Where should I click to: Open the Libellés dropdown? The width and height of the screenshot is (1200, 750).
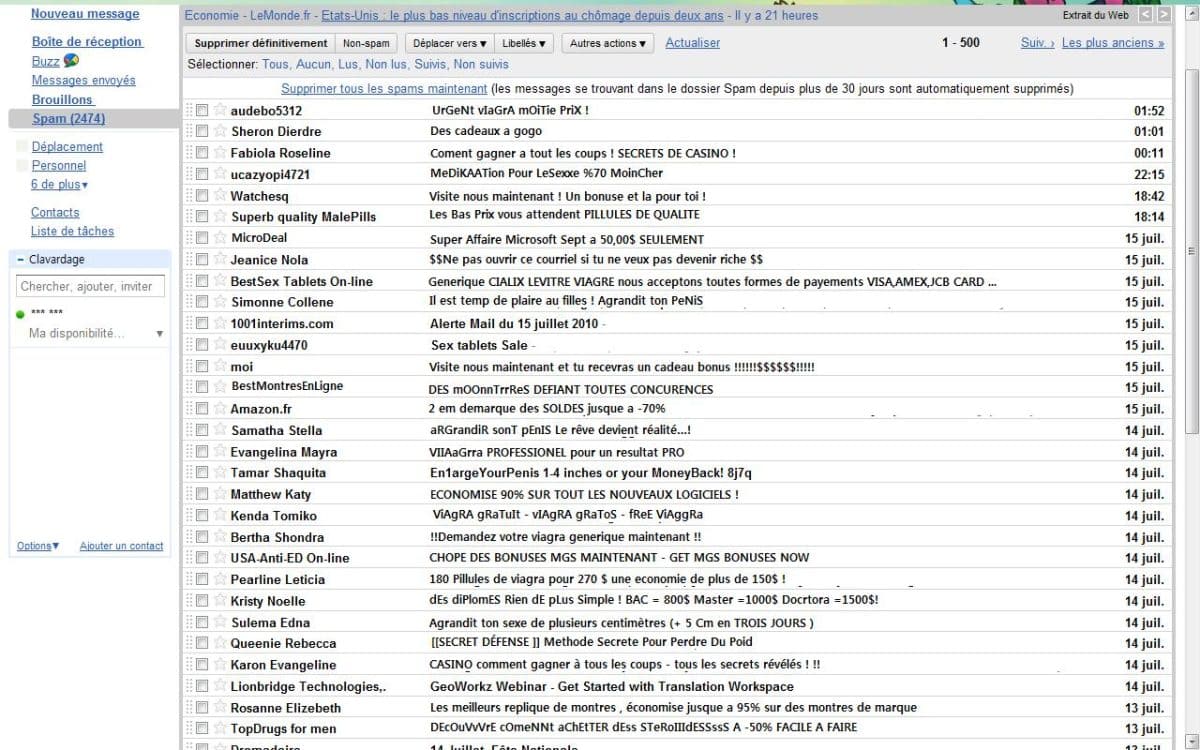click(525, 44)
